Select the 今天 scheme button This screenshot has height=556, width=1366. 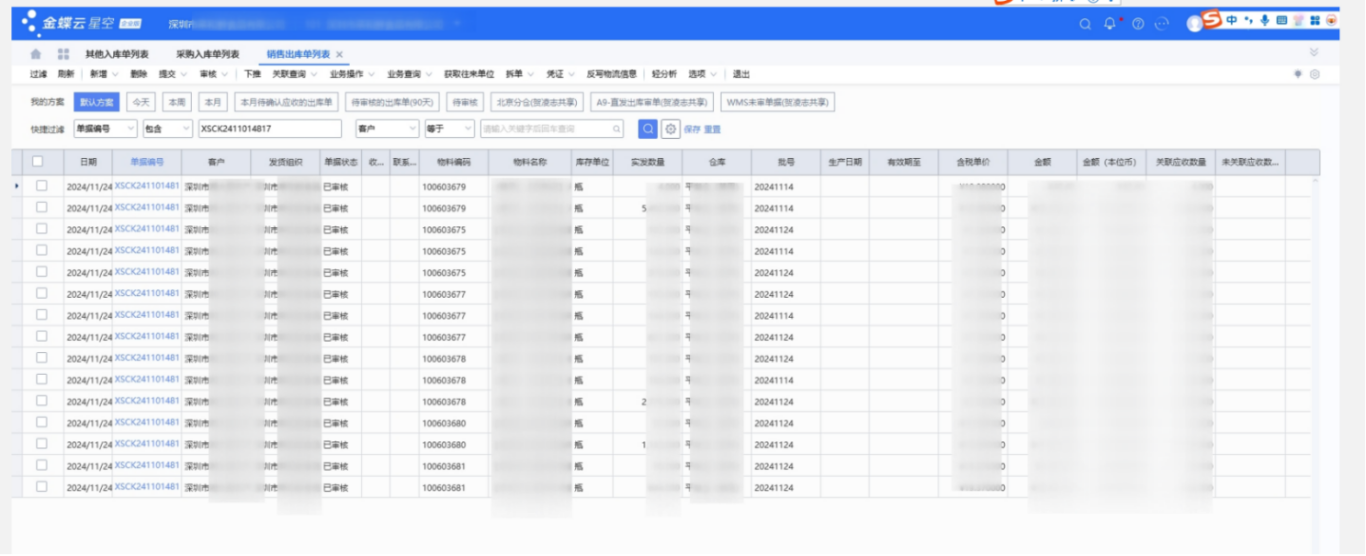coord(141,102)
